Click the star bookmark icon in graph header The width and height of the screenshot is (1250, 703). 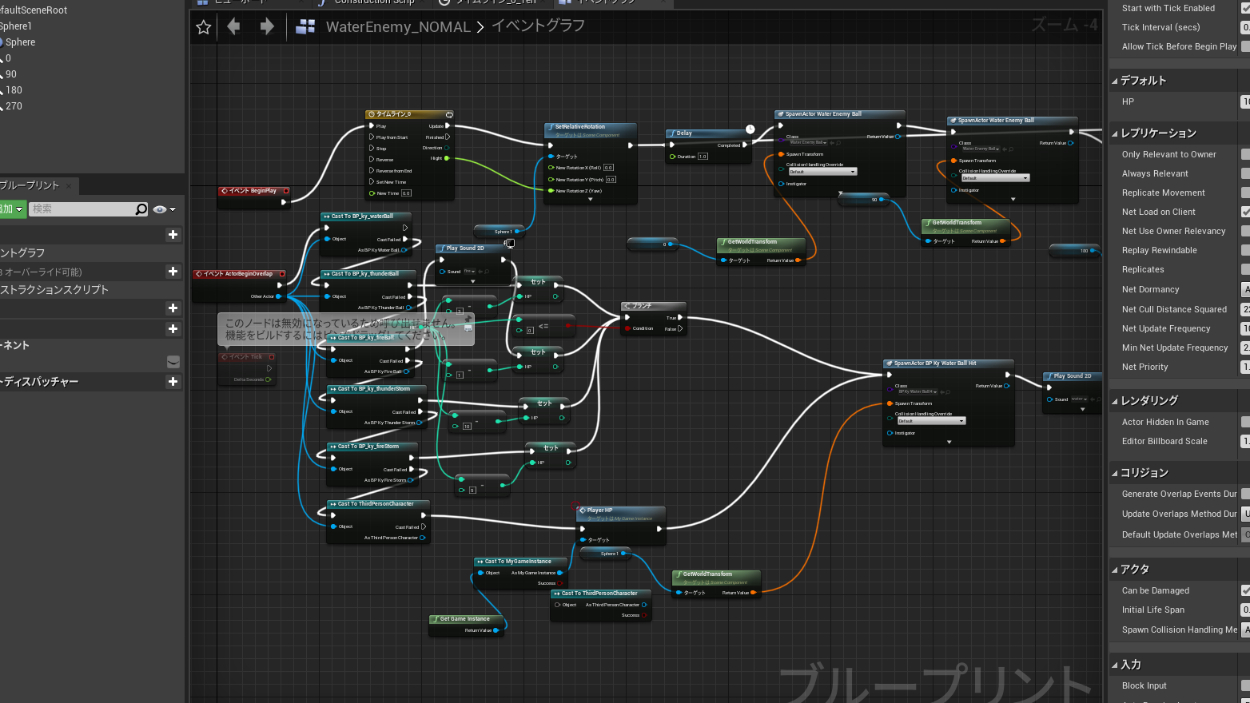pos(204,27)
